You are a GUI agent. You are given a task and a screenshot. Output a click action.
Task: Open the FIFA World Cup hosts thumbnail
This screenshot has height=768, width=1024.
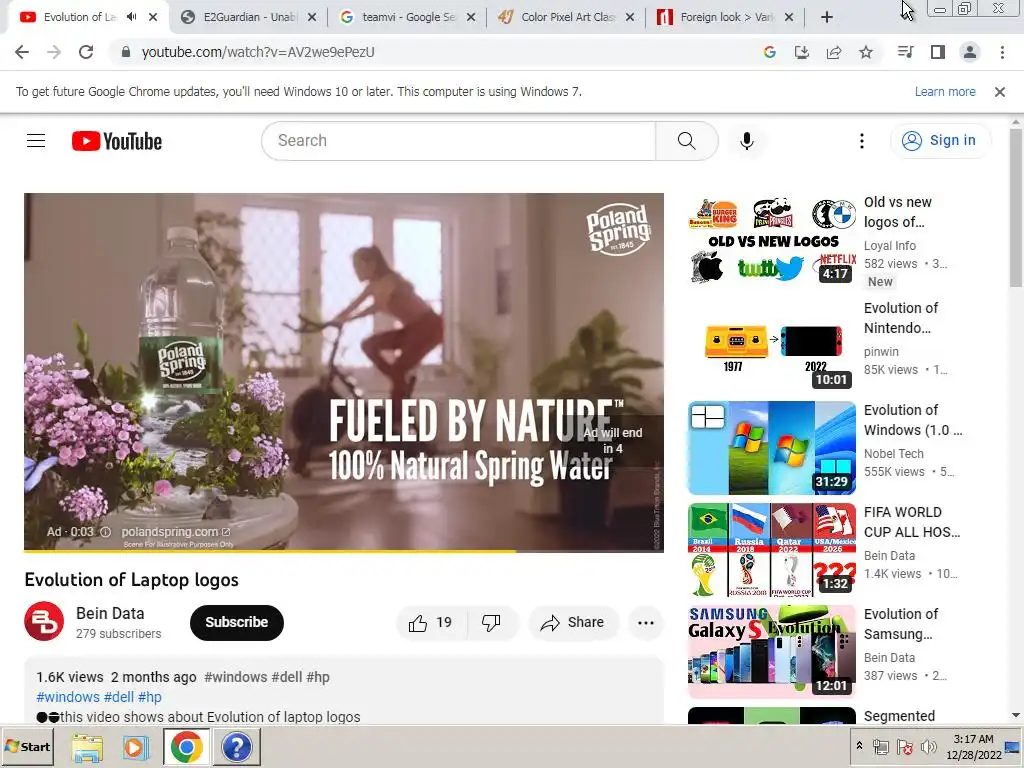772,550
